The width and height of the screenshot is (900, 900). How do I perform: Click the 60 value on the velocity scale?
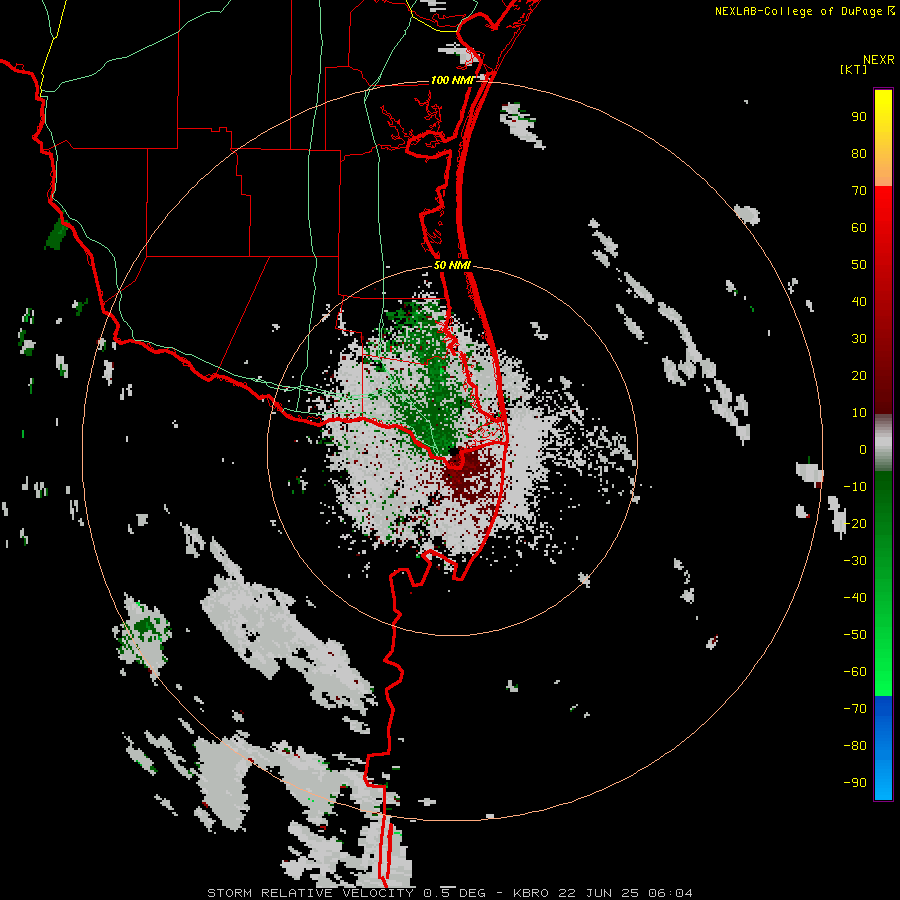tap(859, 228)
